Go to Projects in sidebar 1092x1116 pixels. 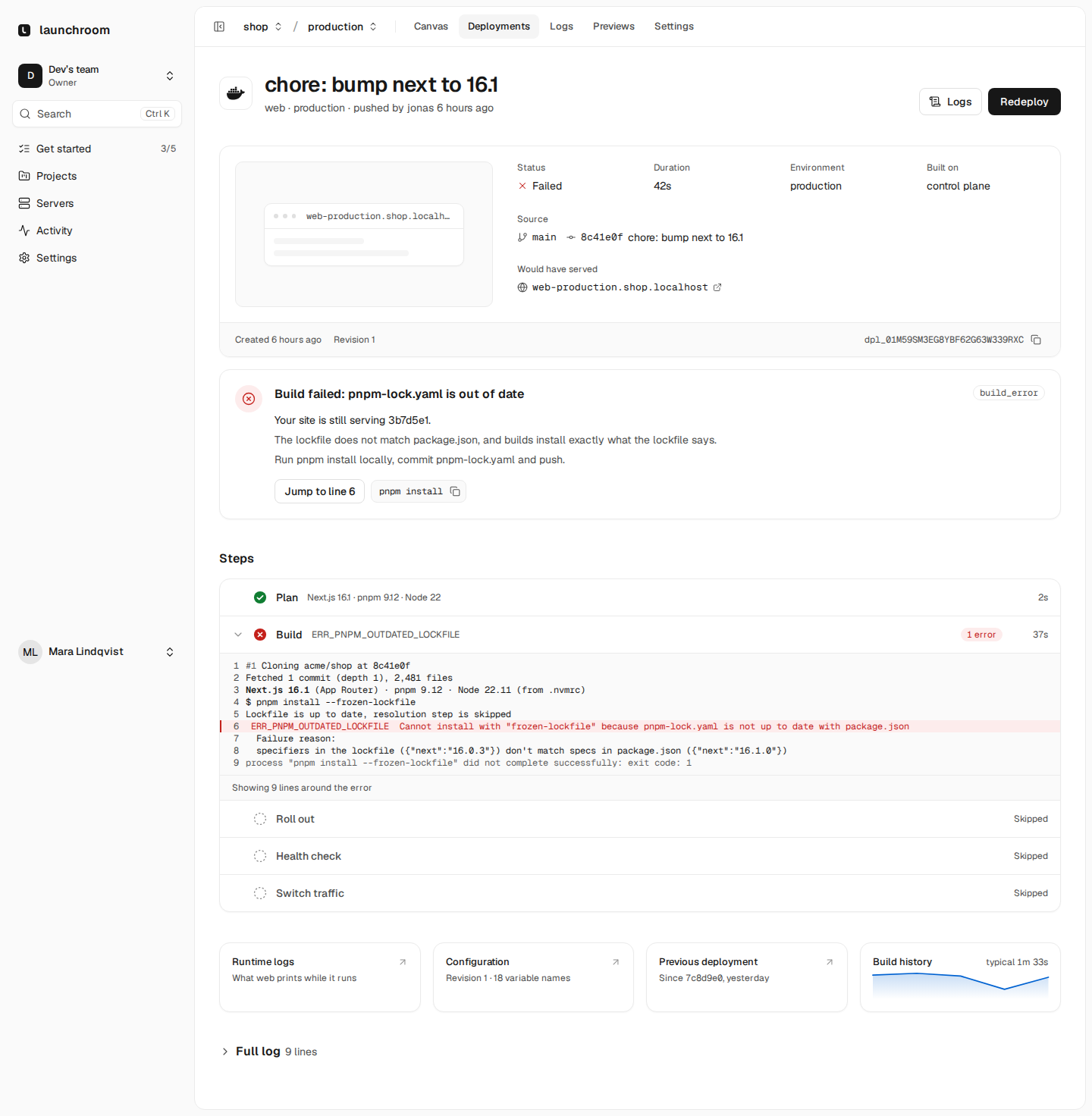97,176
